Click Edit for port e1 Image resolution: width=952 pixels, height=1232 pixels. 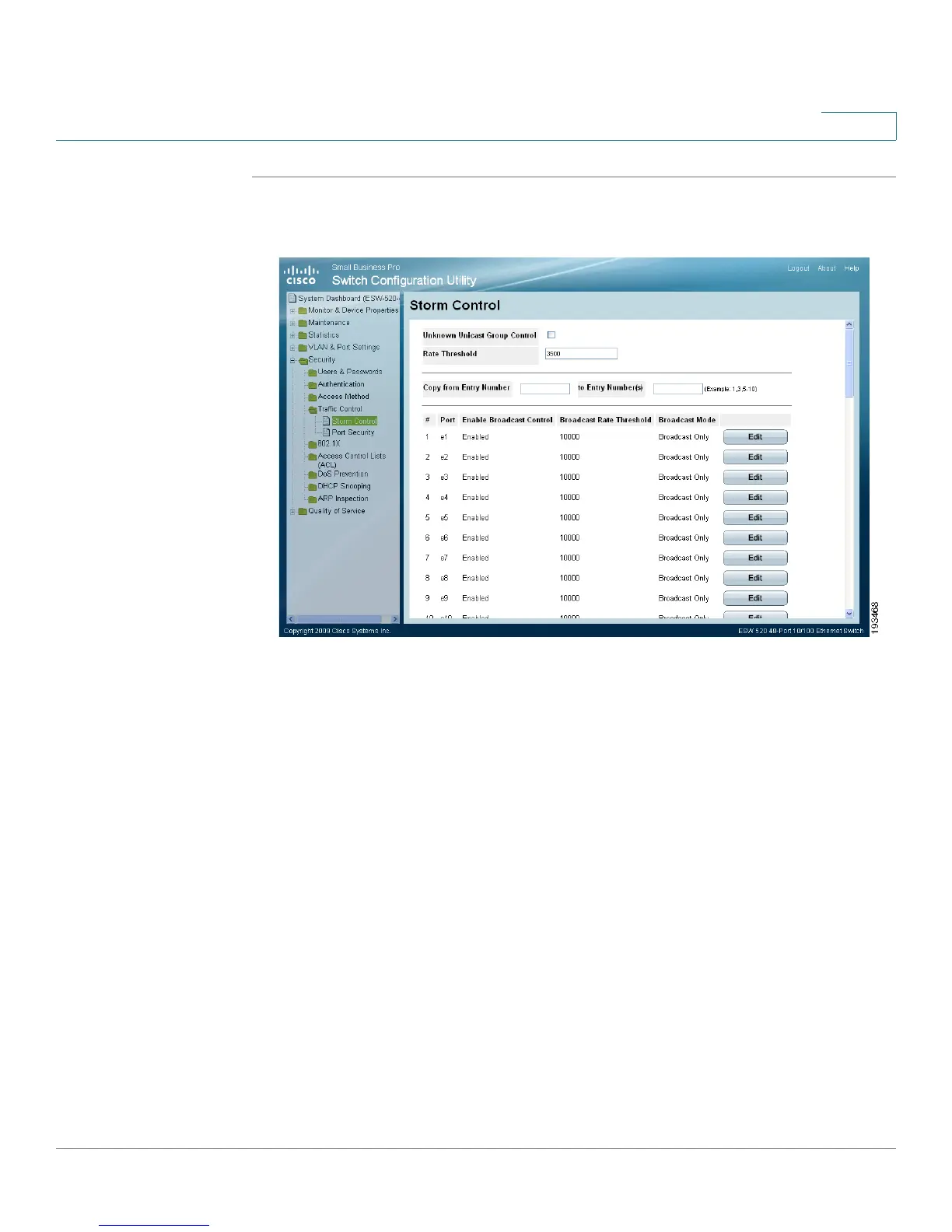[x=755, y=437]
